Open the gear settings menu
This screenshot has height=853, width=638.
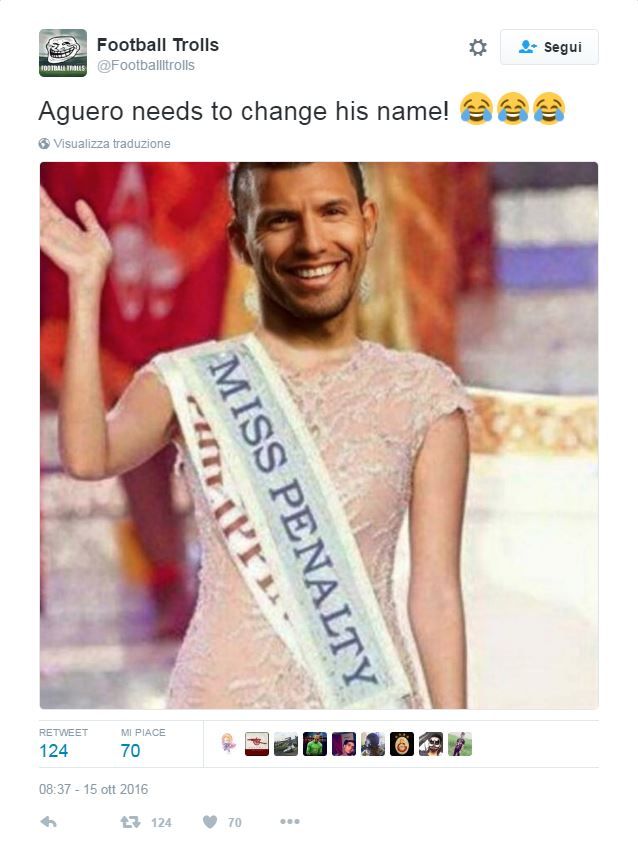coord(478,47)
